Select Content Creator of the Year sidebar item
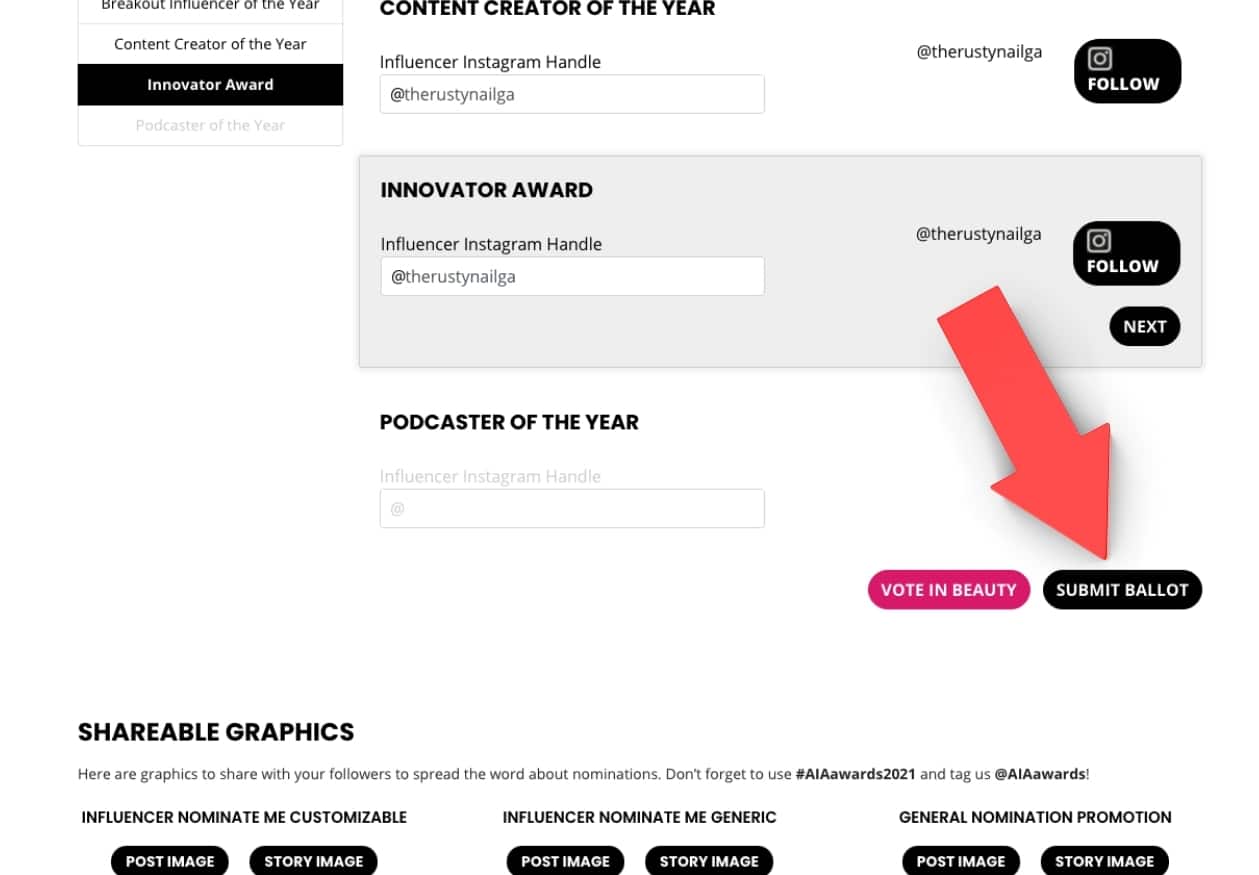 210,44
